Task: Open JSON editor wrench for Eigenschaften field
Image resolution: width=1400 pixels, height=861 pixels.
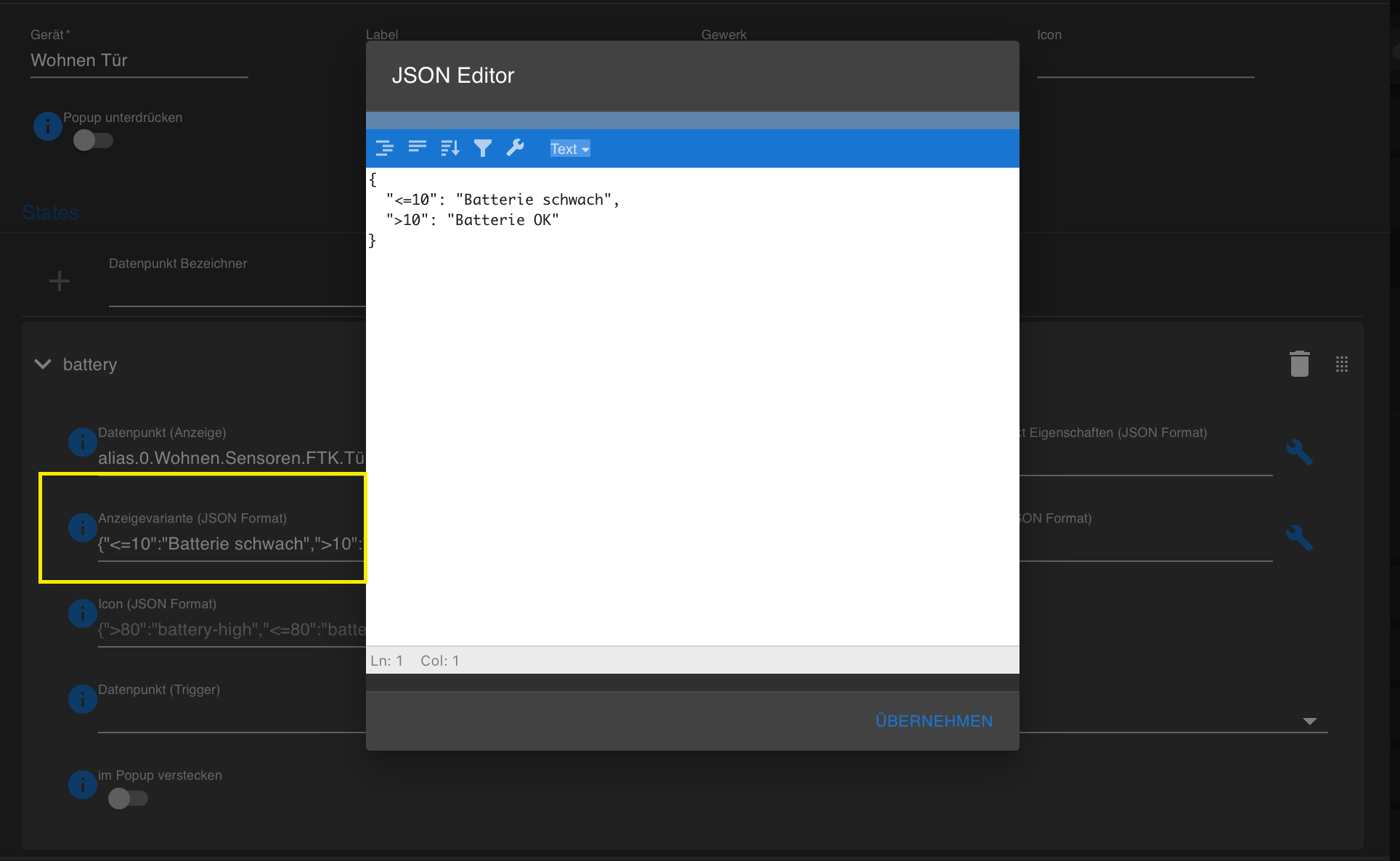Action: coord(1299,452)
